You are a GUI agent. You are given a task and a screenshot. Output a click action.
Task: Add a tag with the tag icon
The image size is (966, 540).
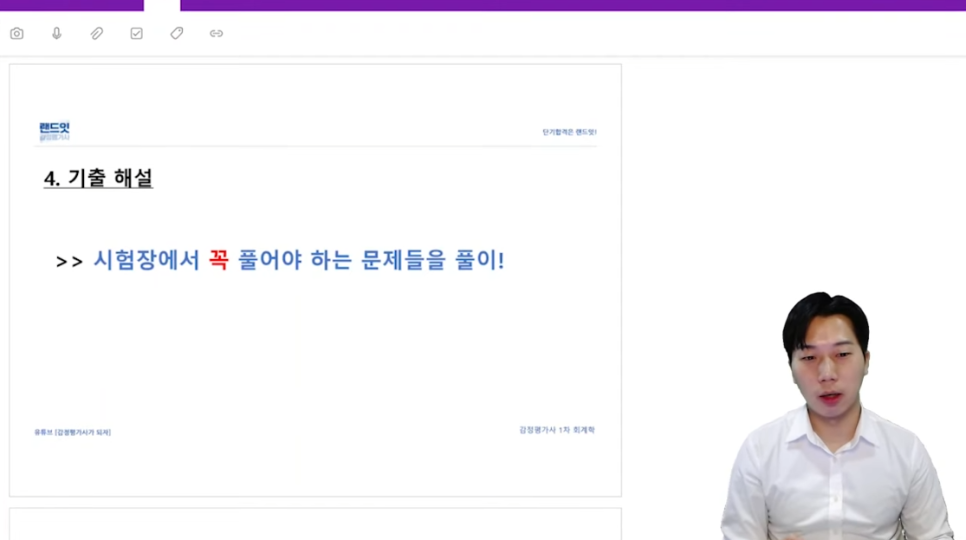point(177,33)
